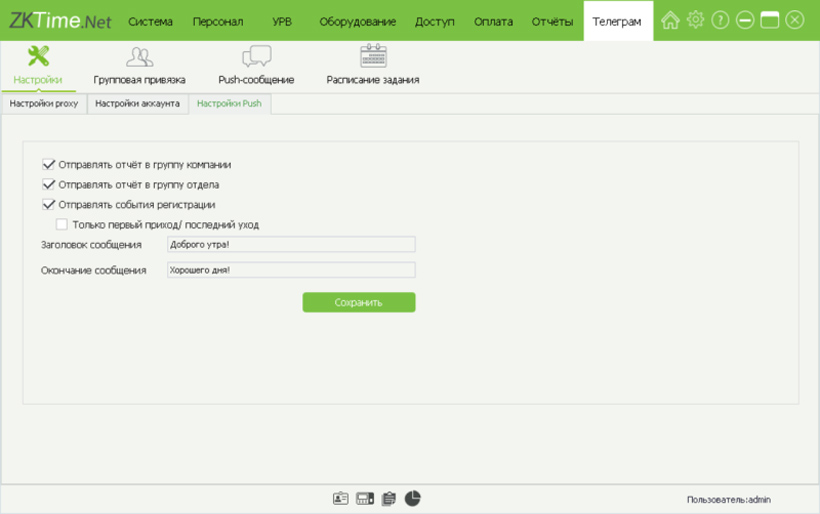
Task: Click the Заголовок сообщения text field
Action: pos(290,244)
